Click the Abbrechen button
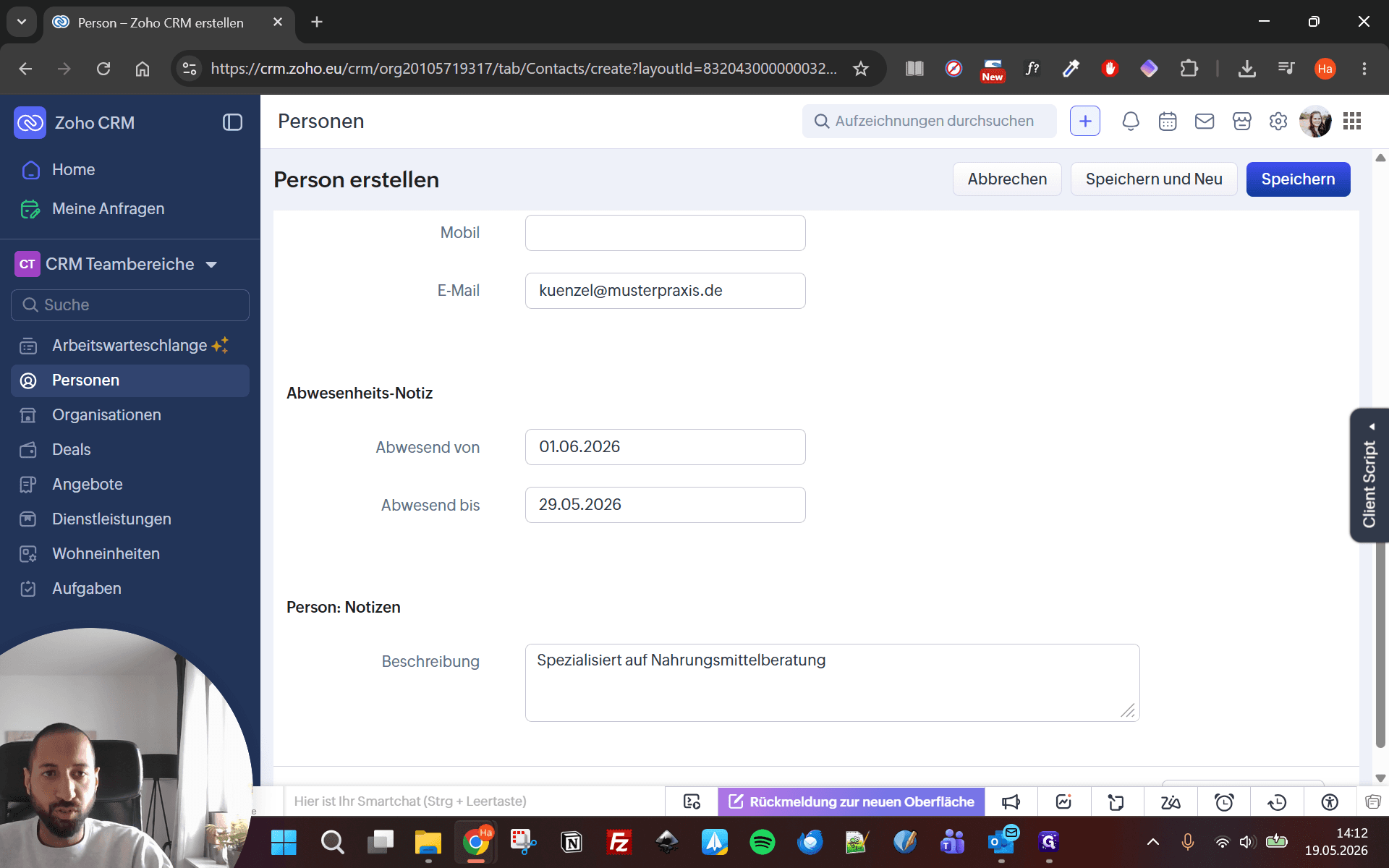The image size is (1389, 868). [x=1007, y=179]
